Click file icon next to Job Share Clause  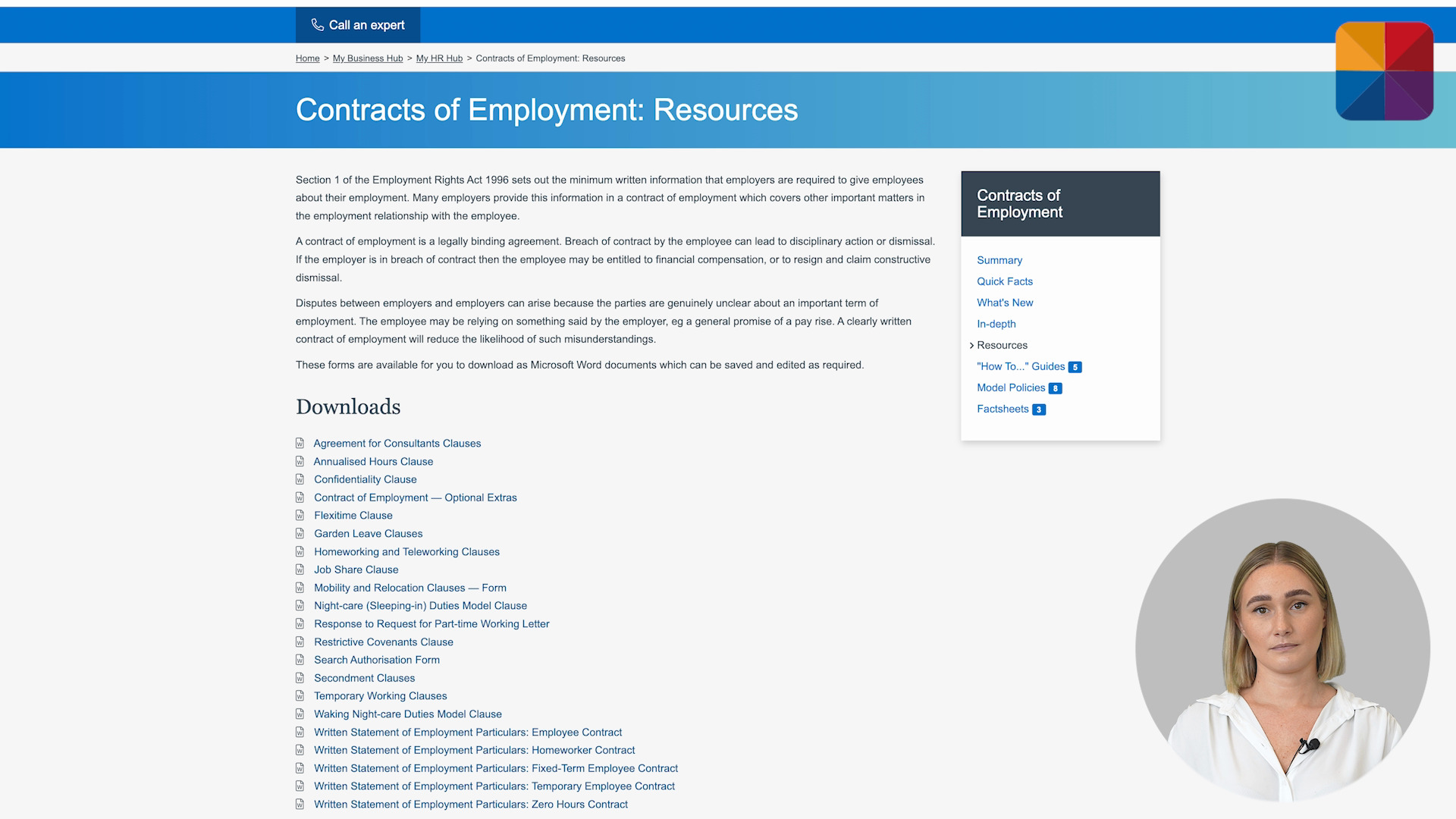pyautogui.click(x=300, y=570)
